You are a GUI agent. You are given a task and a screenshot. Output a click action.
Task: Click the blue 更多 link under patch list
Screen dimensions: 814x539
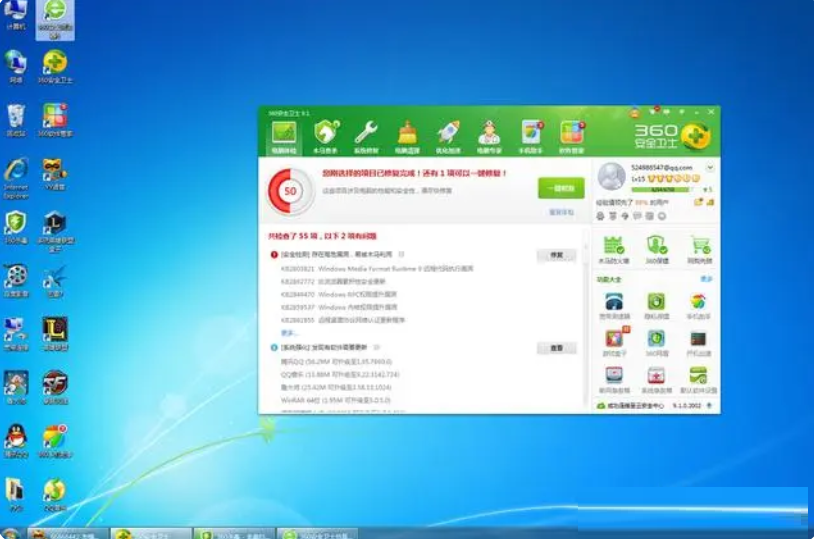[x=288, y=333]
